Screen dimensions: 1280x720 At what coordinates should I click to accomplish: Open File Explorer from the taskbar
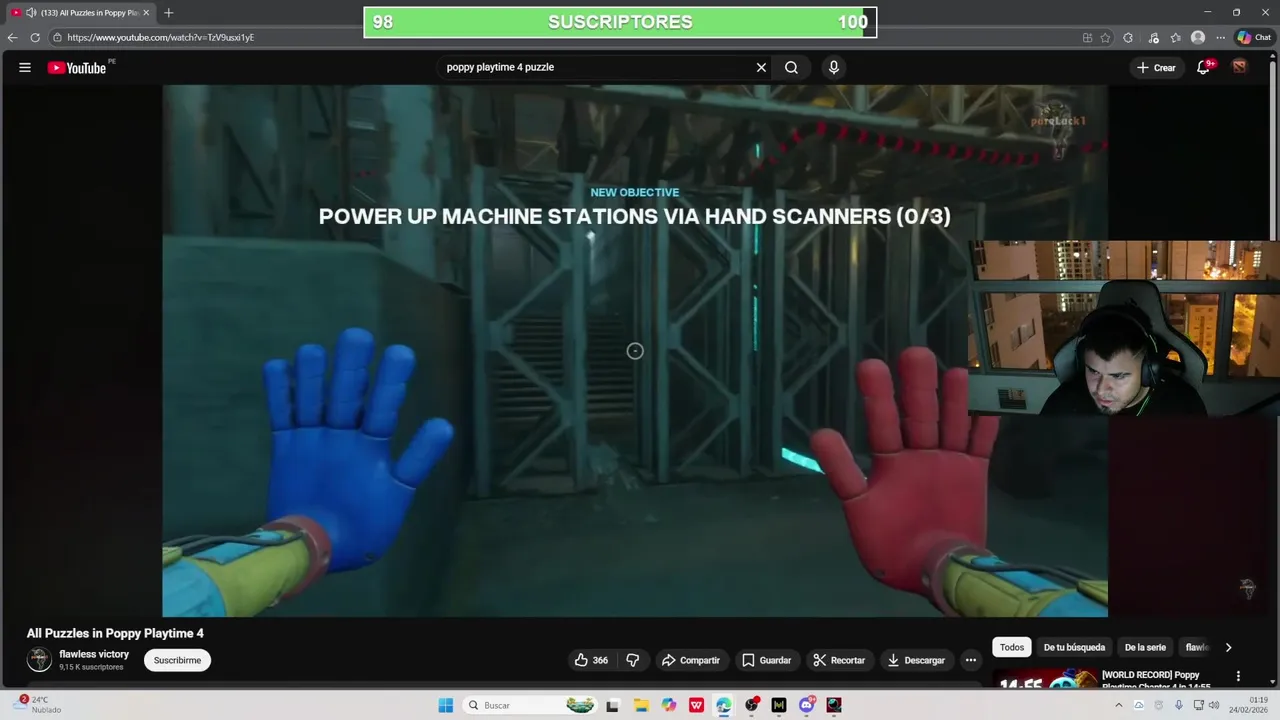tap(641, 705)
